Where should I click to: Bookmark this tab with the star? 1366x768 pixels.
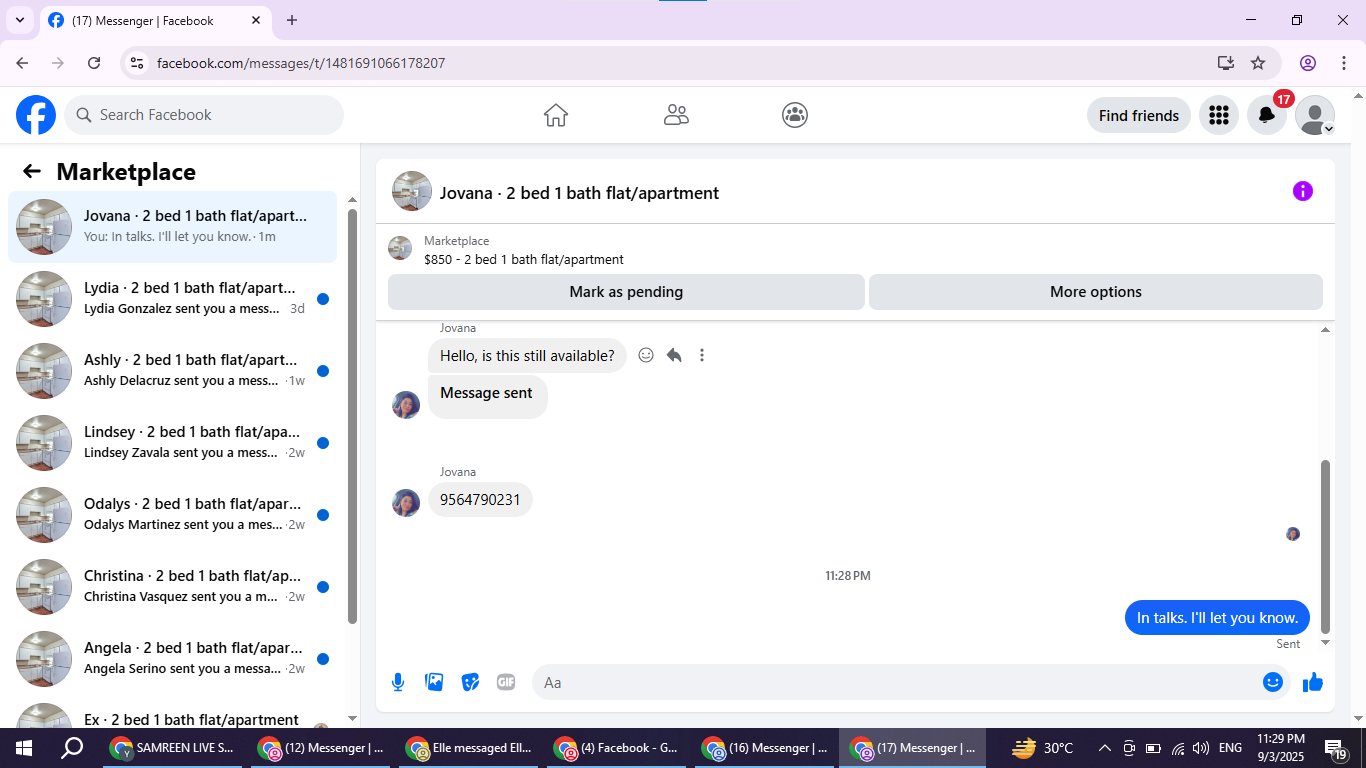tap(1258, 63)
